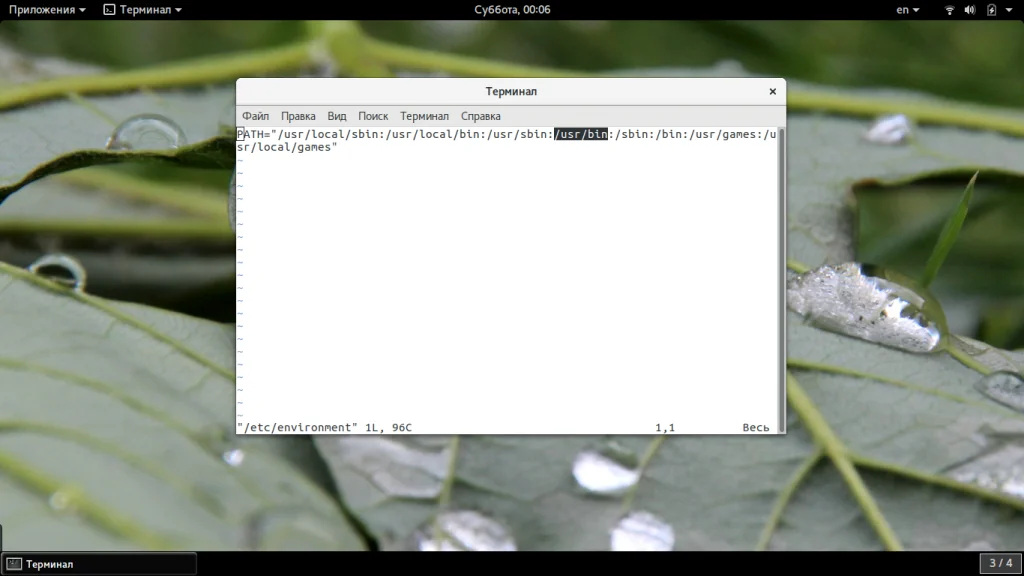This screenshot has height=576, width=1024.
Task: Click the Суббота clock in top bar
Action: tap(512, 10)
